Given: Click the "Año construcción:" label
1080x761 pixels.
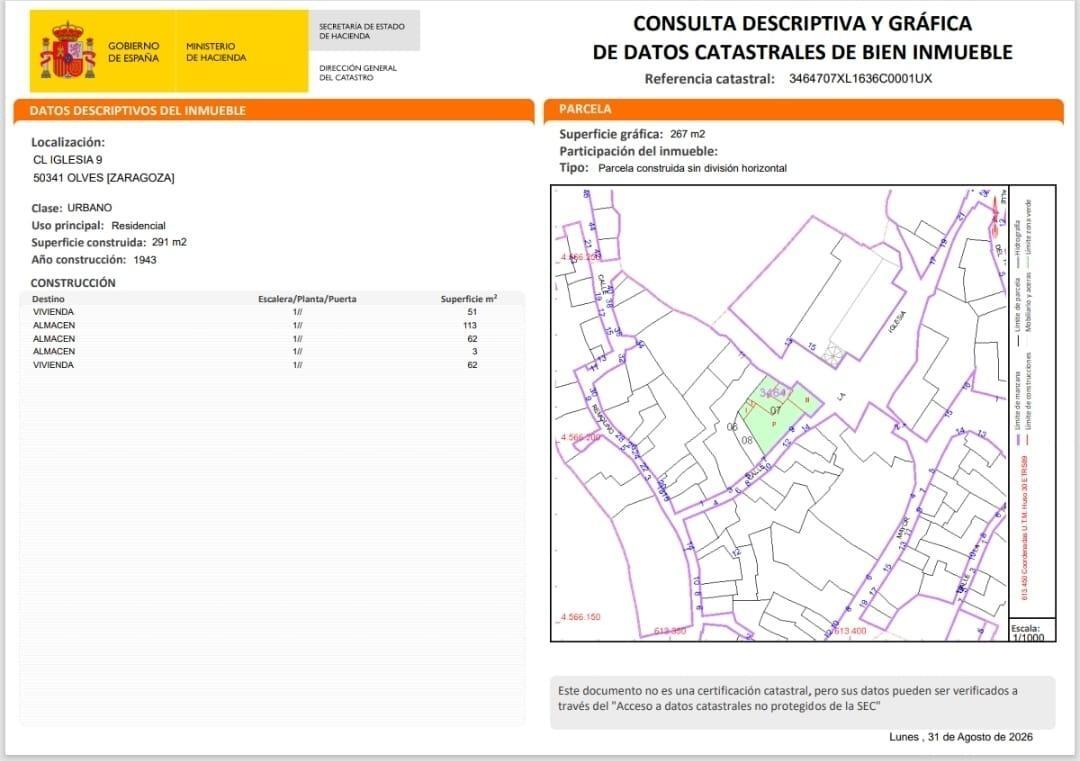Looking at the screenshot, I should 79,260.
